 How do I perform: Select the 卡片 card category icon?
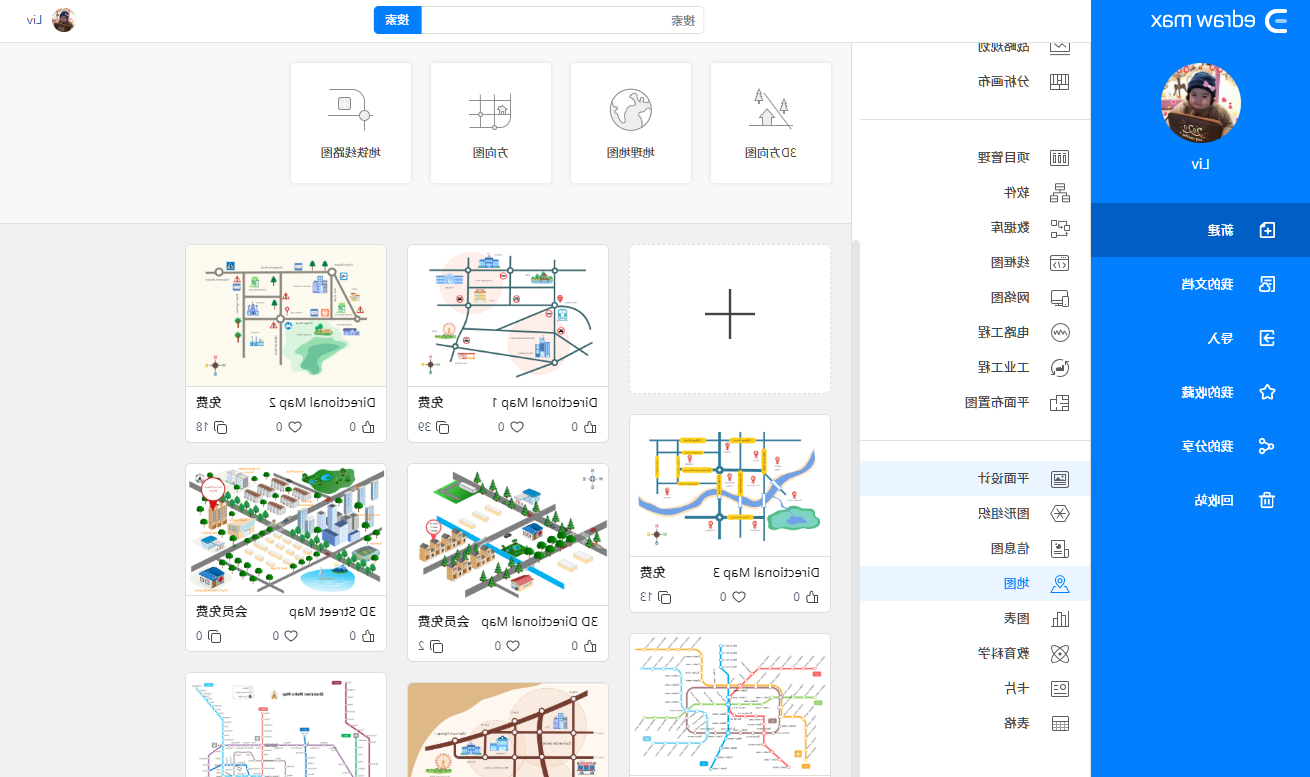(x=1060, y=688)
